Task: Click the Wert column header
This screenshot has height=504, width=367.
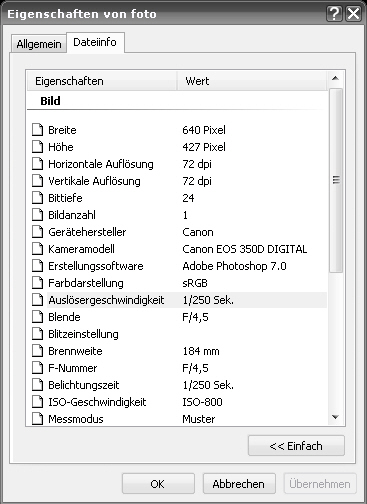Action: pos(252,81)
